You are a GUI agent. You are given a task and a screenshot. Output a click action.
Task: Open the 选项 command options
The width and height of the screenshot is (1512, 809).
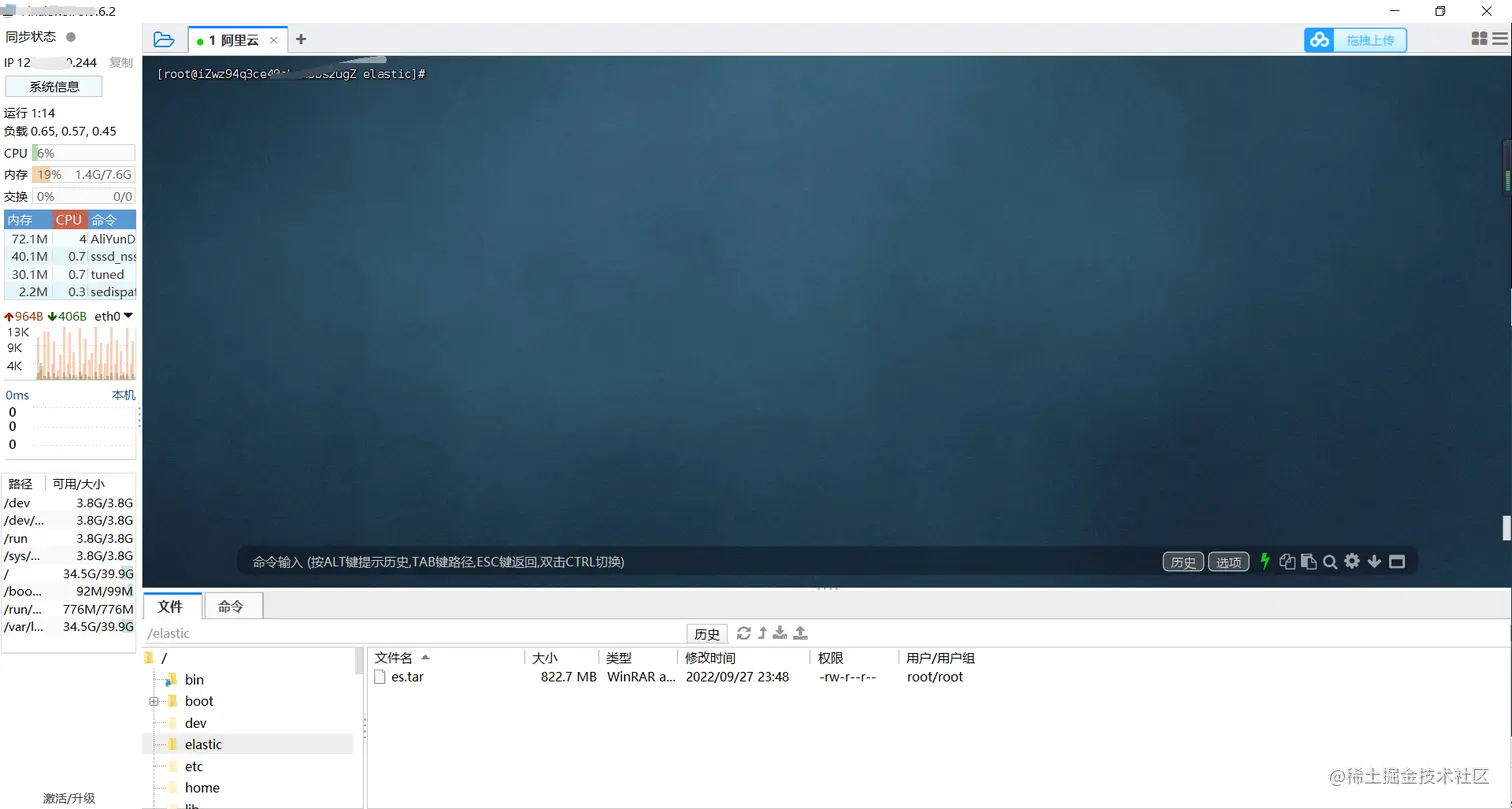(1229, 562)
